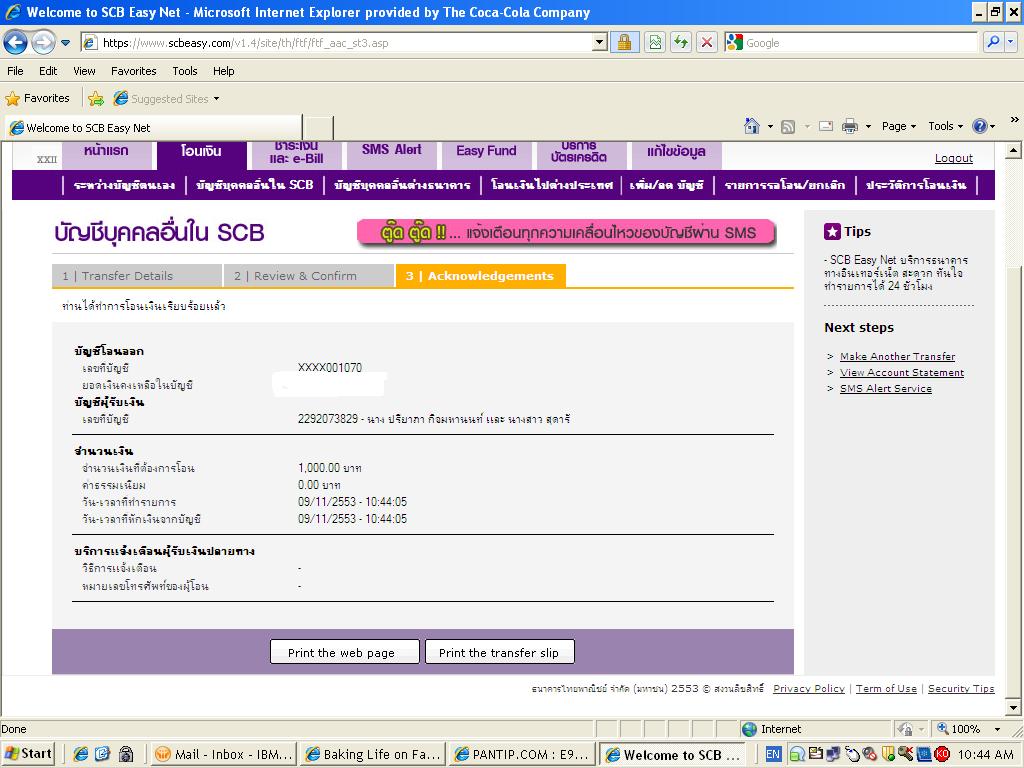Click the Print the transfer slip button
Image resolution: width=1024 pixels, height=768 pixels.
click(500, 652)
